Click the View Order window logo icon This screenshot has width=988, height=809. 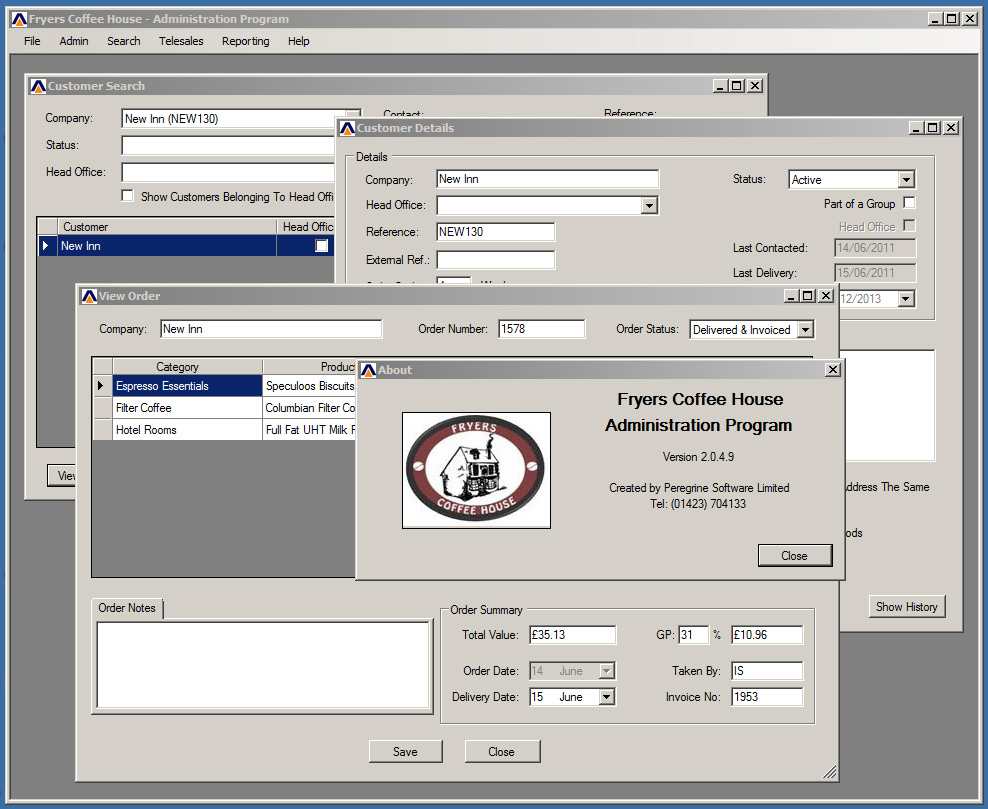pos(89,296)
